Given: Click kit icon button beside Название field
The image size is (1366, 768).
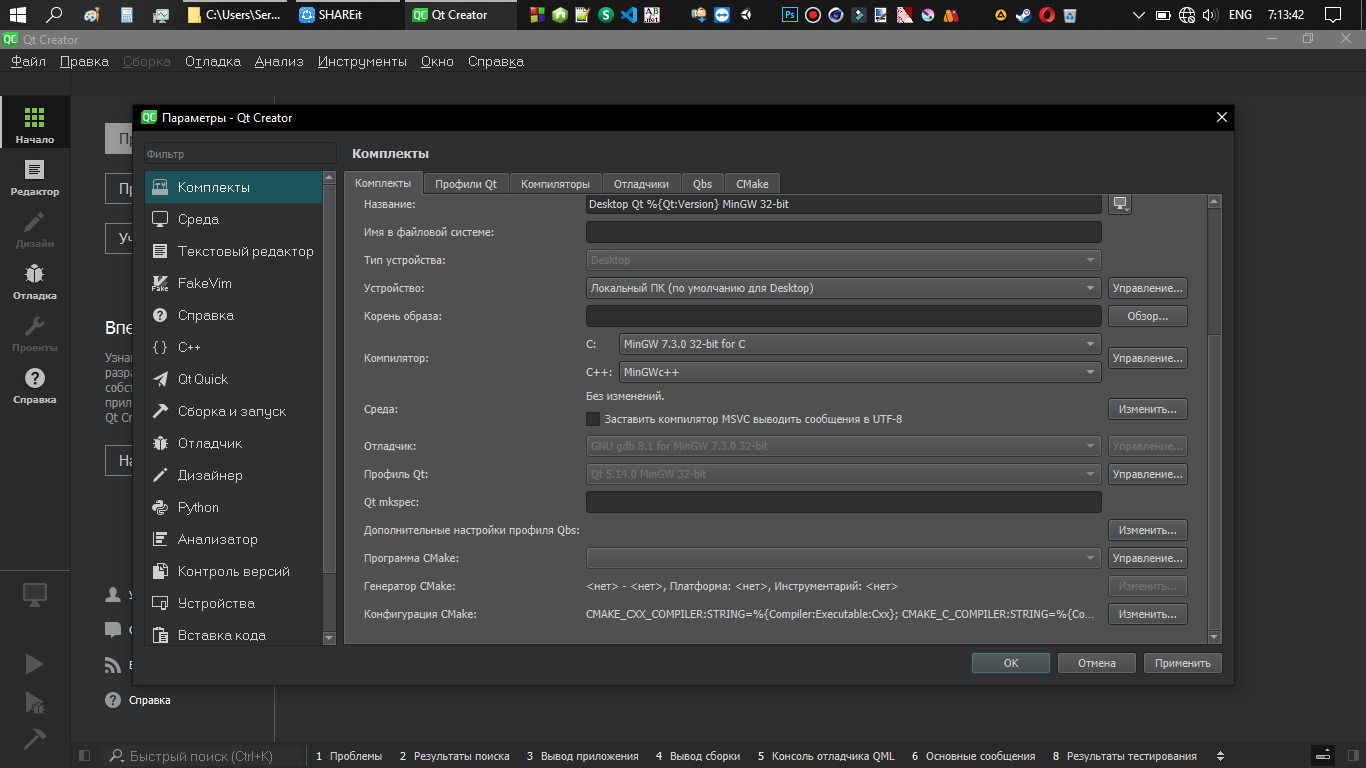Looking at the screenshot, I should click(x=1120, y=204).
